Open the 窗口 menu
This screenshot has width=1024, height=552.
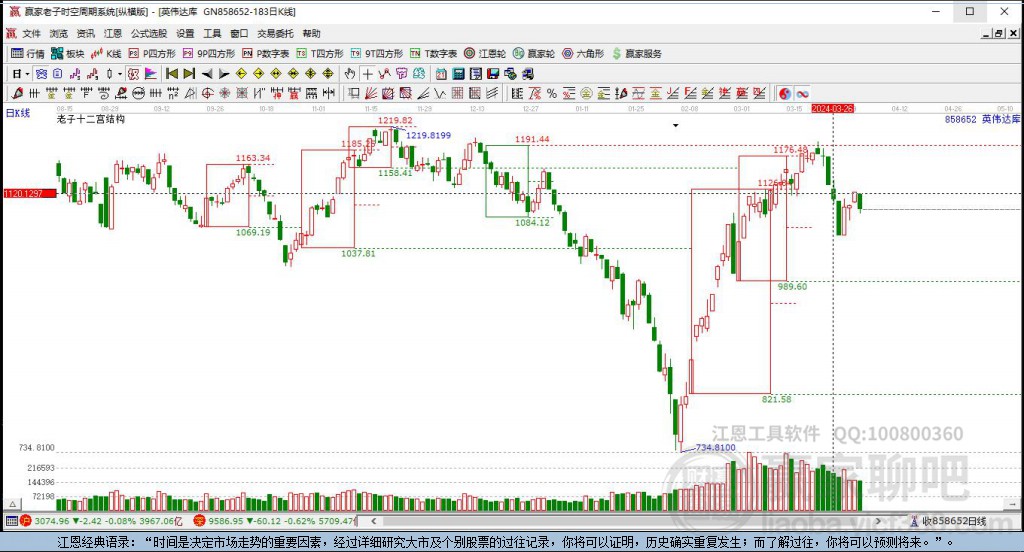[x=239, y=33]
